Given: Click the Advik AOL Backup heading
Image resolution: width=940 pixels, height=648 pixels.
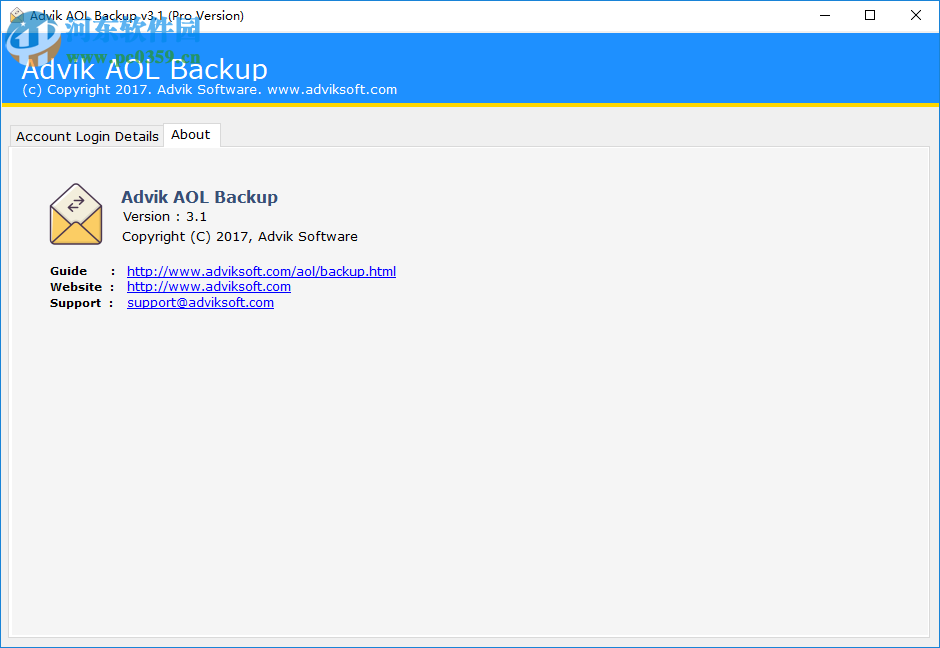Looking at the screenshot, I should point(199,196).
